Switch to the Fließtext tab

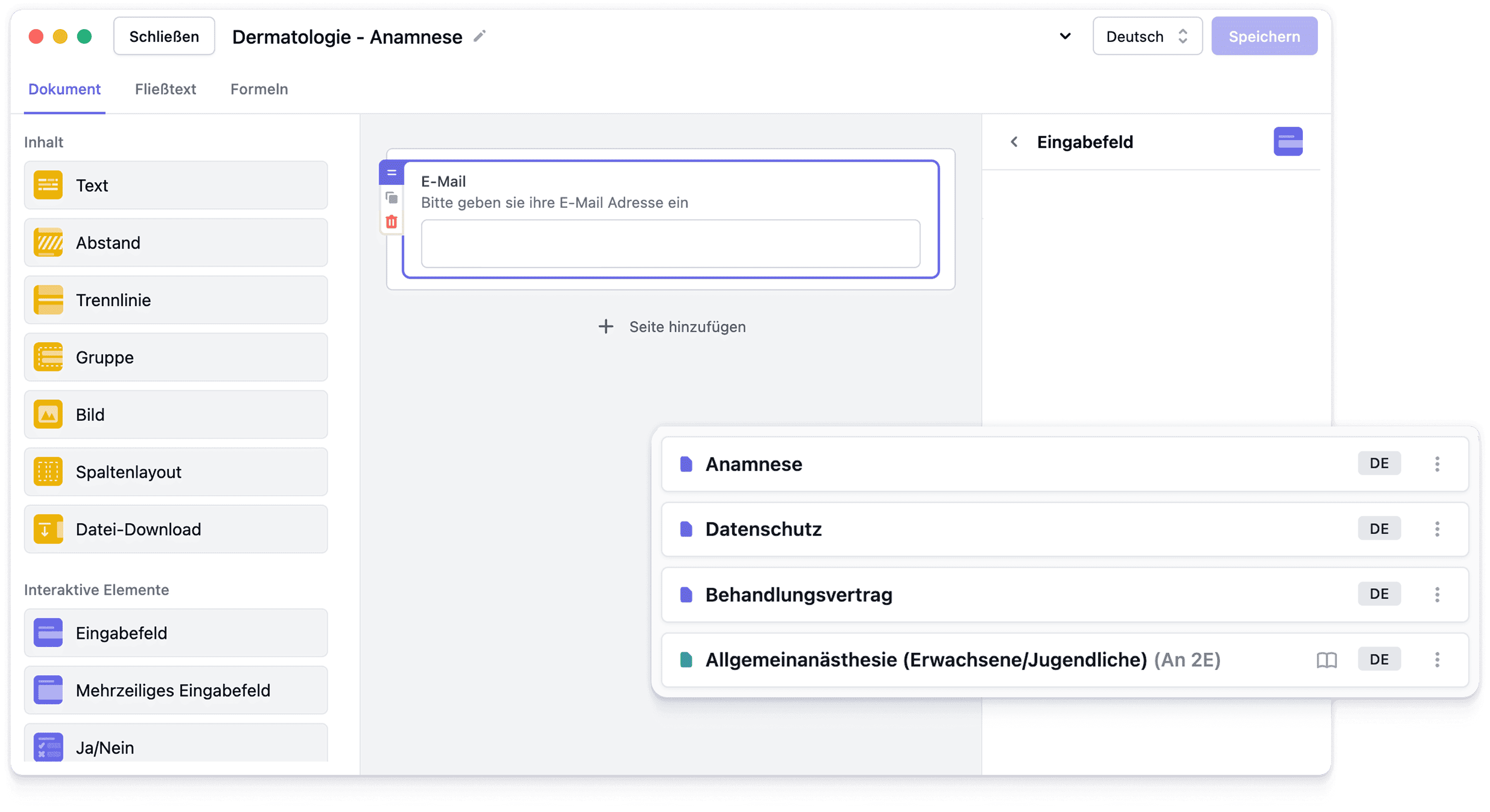click(x=166, y=89)
